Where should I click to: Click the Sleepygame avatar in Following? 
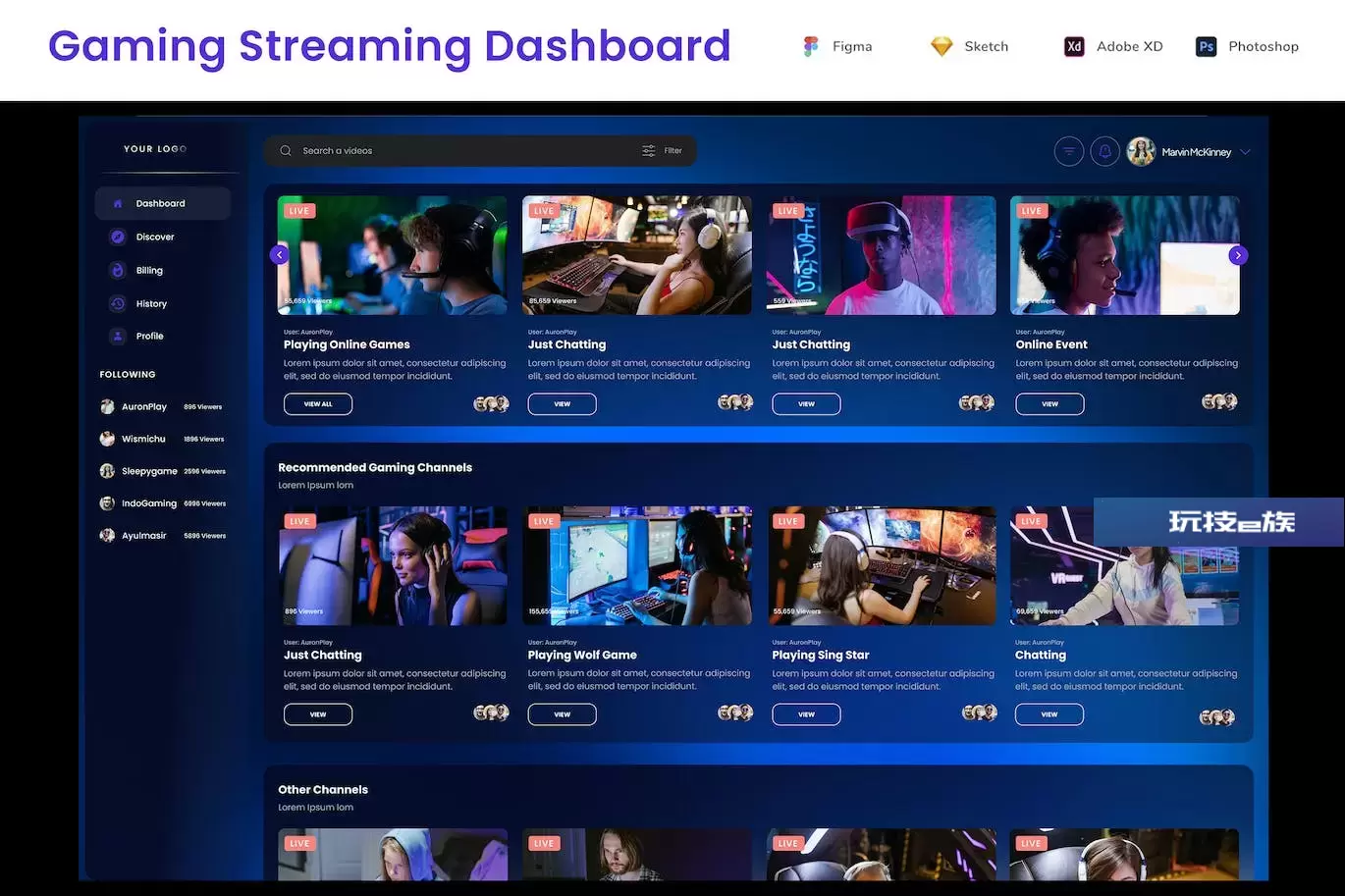point(107,471)
